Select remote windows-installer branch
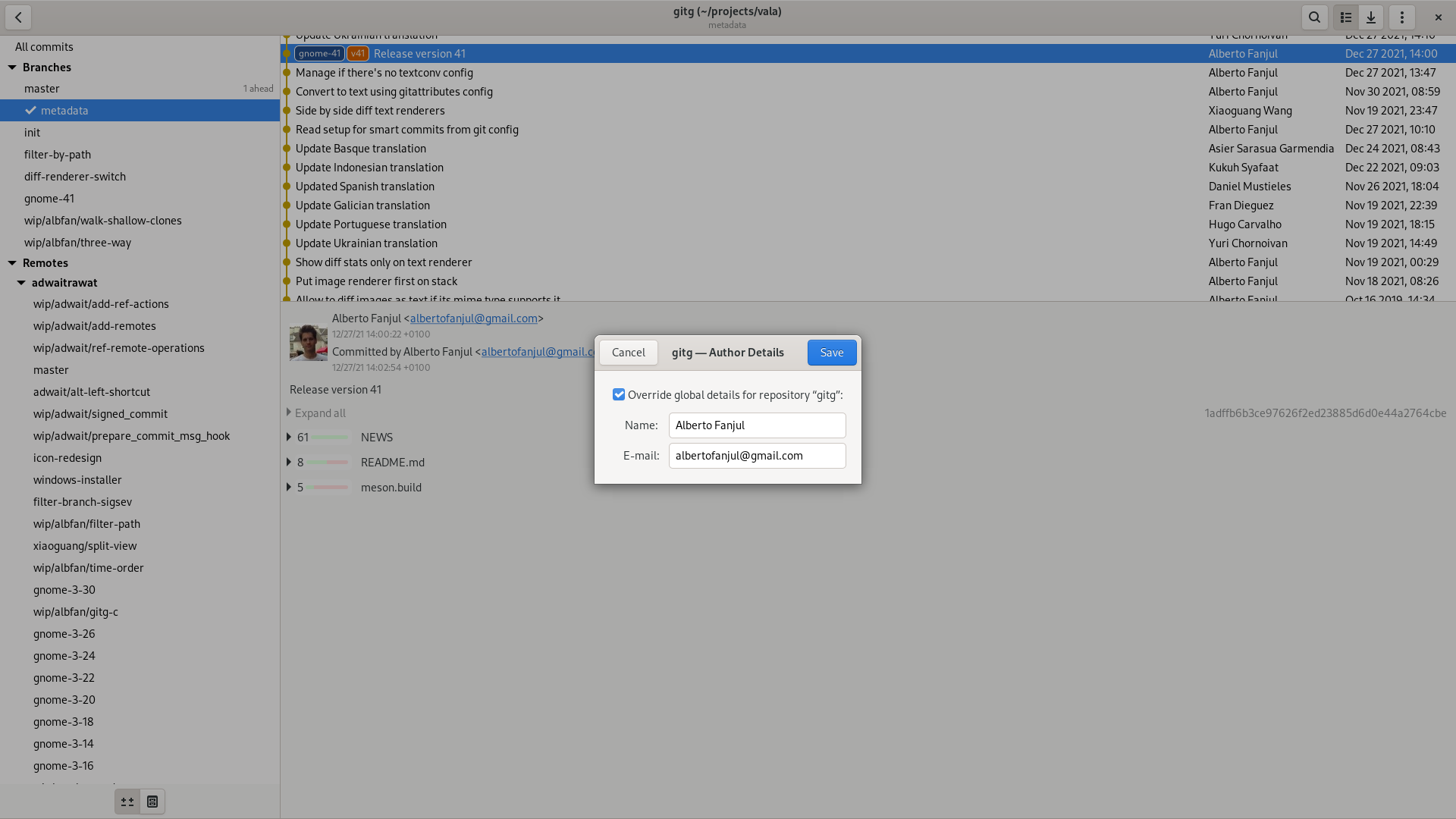The image size is (1456, 819). (140, 480)
